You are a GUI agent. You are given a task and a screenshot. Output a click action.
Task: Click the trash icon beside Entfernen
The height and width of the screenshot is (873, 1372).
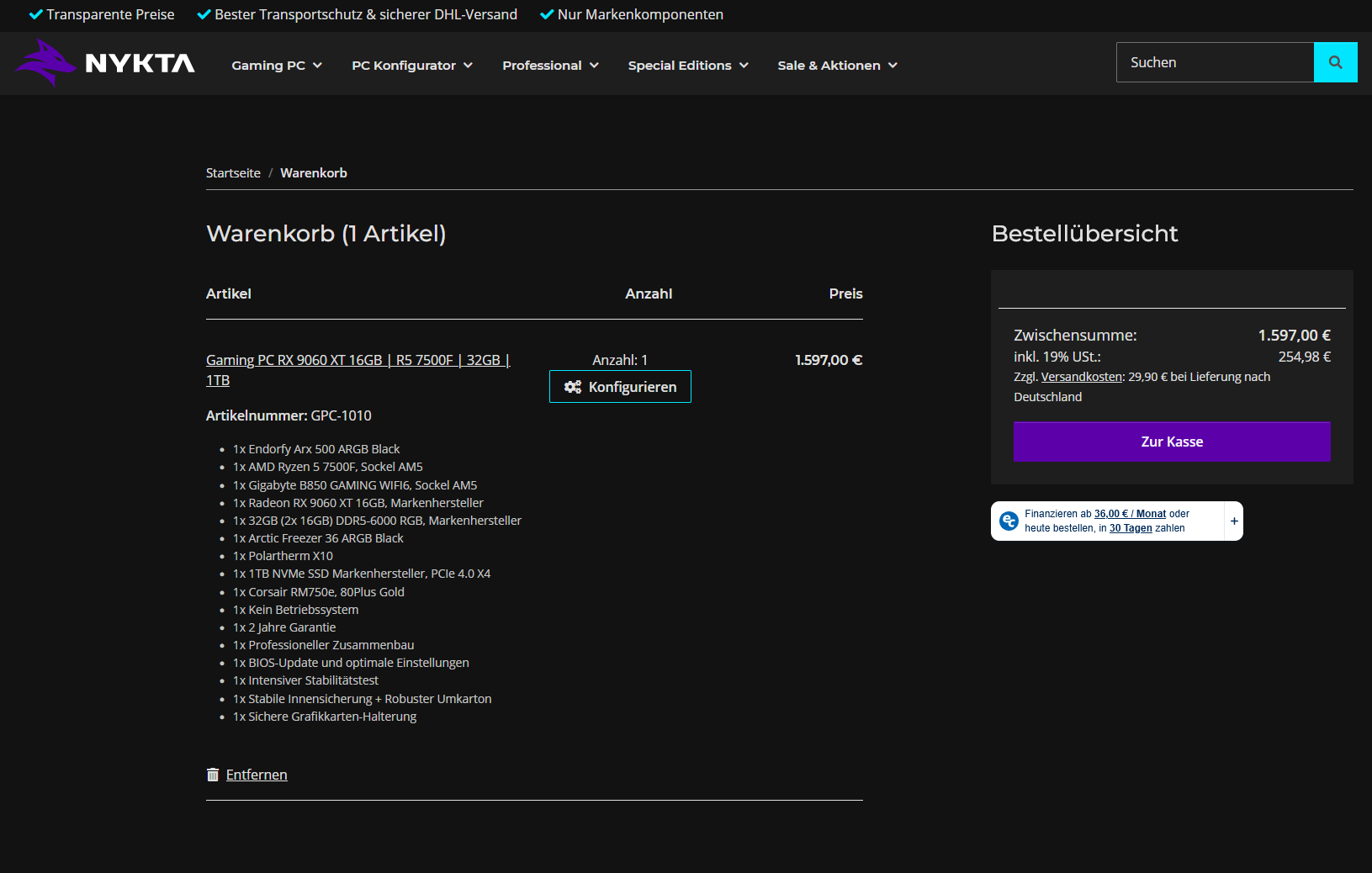[213, 775]
